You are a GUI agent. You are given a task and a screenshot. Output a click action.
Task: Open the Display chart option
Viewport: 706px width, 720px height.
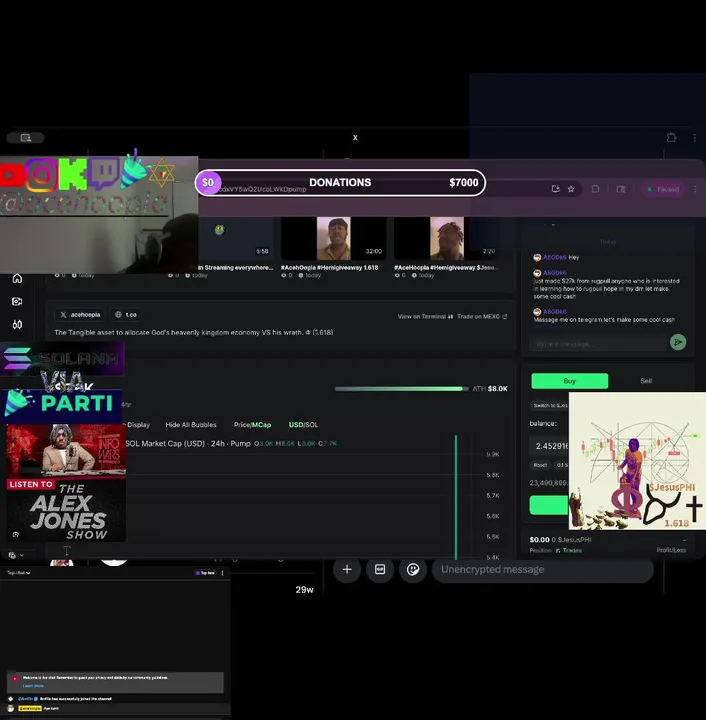[x=138, y=425]
